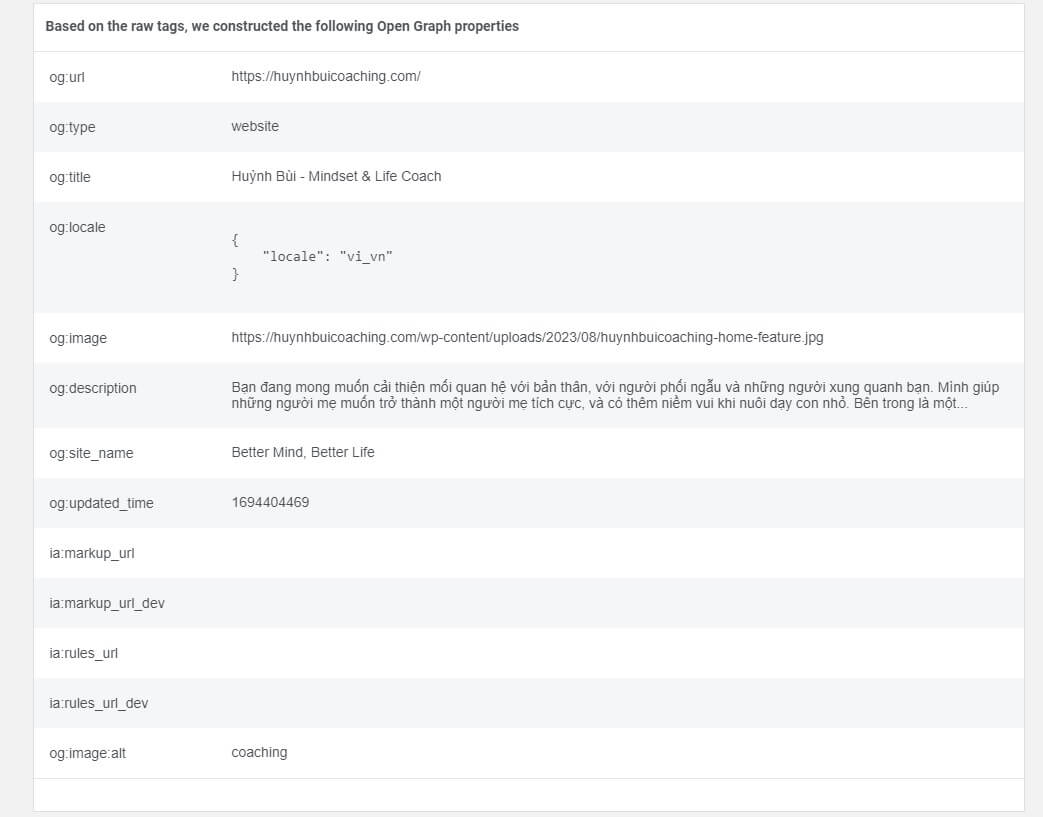The width and height of the screenshot is (1043, 817).
Task: Select the og:updated_time property label
Action: (x=102, y=503)
